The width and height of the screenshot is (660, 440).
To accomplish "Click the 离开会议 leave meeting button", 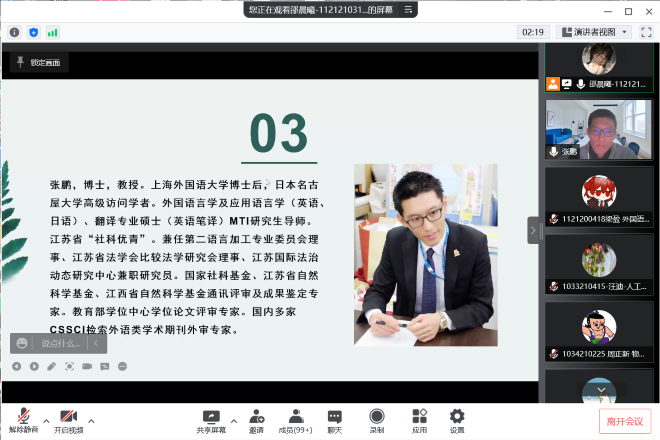I will click(625, 421).
